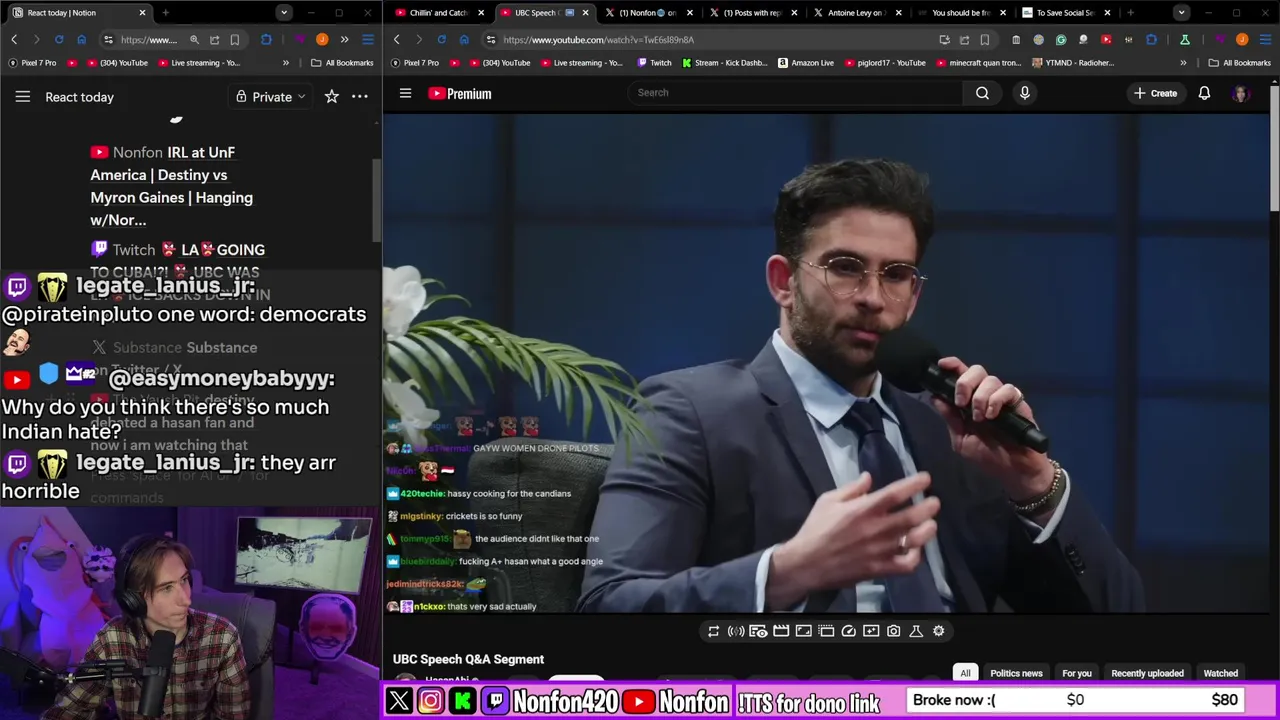This screenshot has width=1280, height=720.
Task: Open playback speed gauge icon below video
Action: 848,631
